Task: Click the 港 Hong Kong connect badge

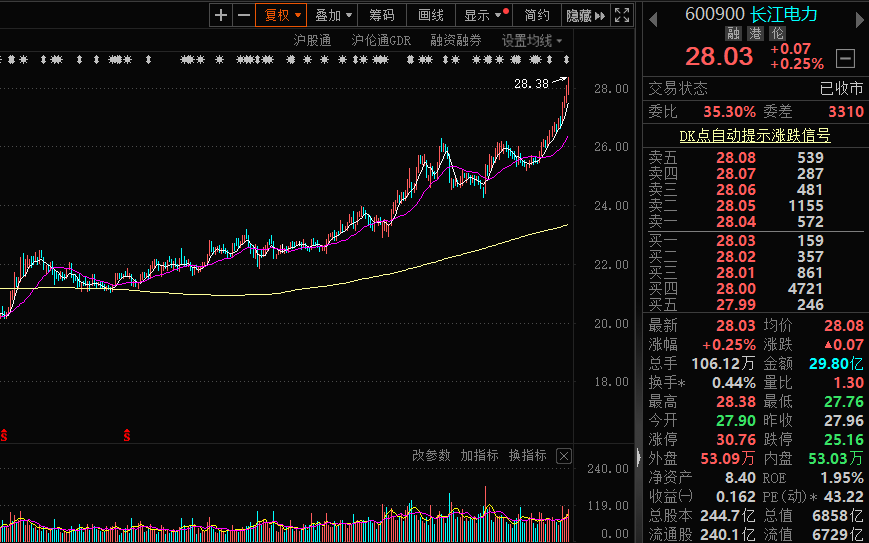Action: click(756, 34)
